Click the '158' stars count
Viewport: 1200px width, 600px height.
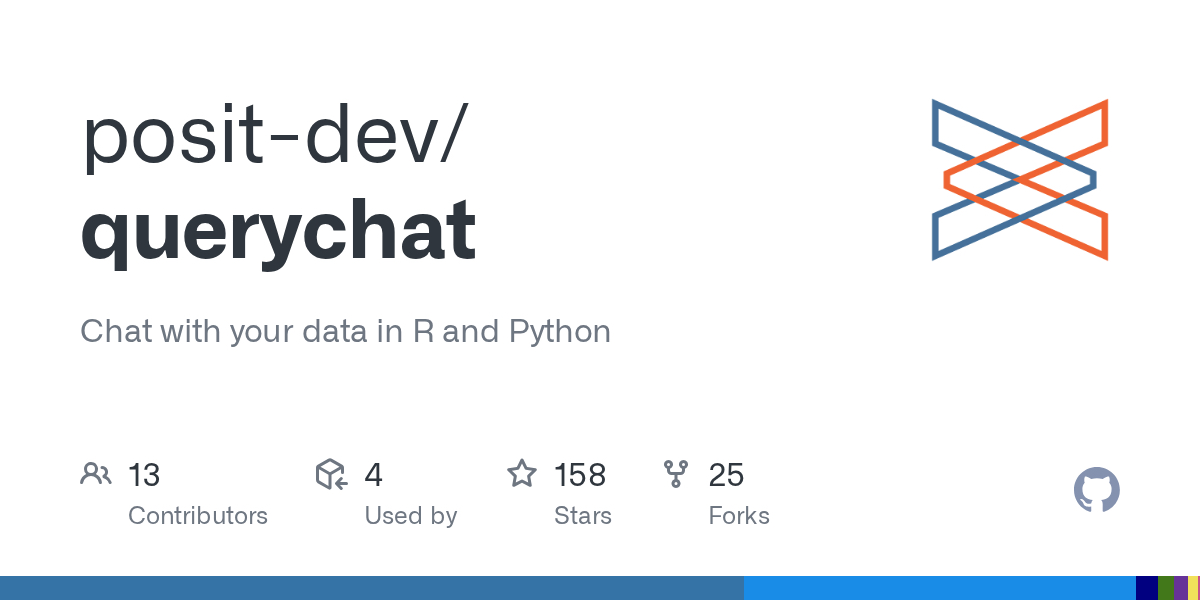click(580, 475)
